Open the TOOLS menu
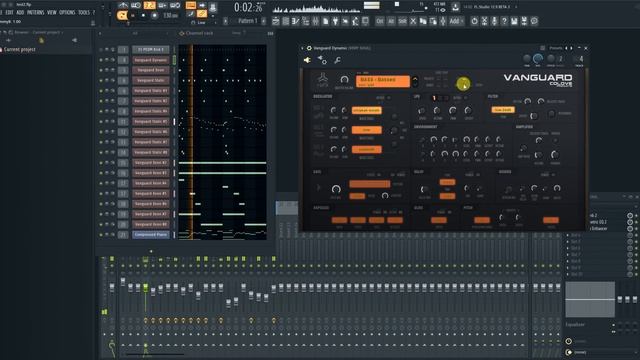The width and height of the screenshot is (640, 360). pyautogui.click(x=84, y=13)
